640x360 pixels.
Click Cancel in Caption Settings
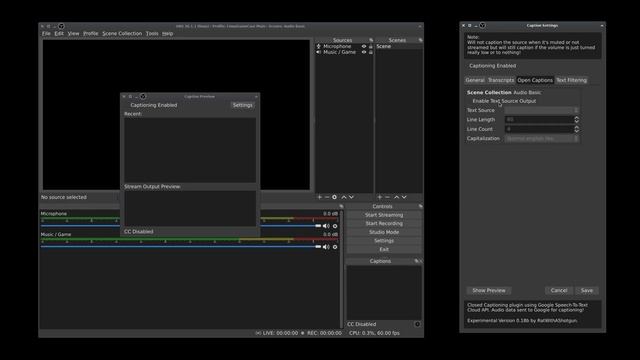click(x=559, y=291)
